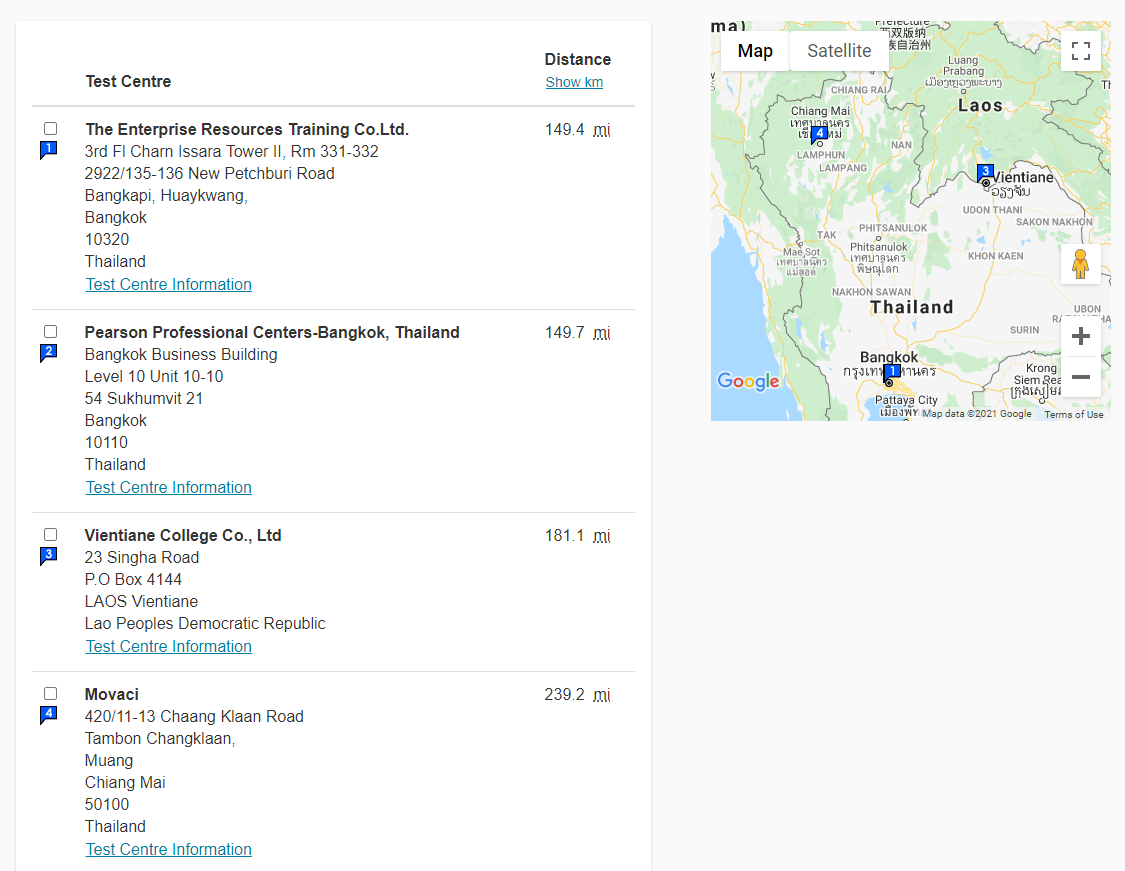The height and width of the screenshot is (871, 1125).
Task: Zoom in using the map plus button
Action: [1080, 336]
